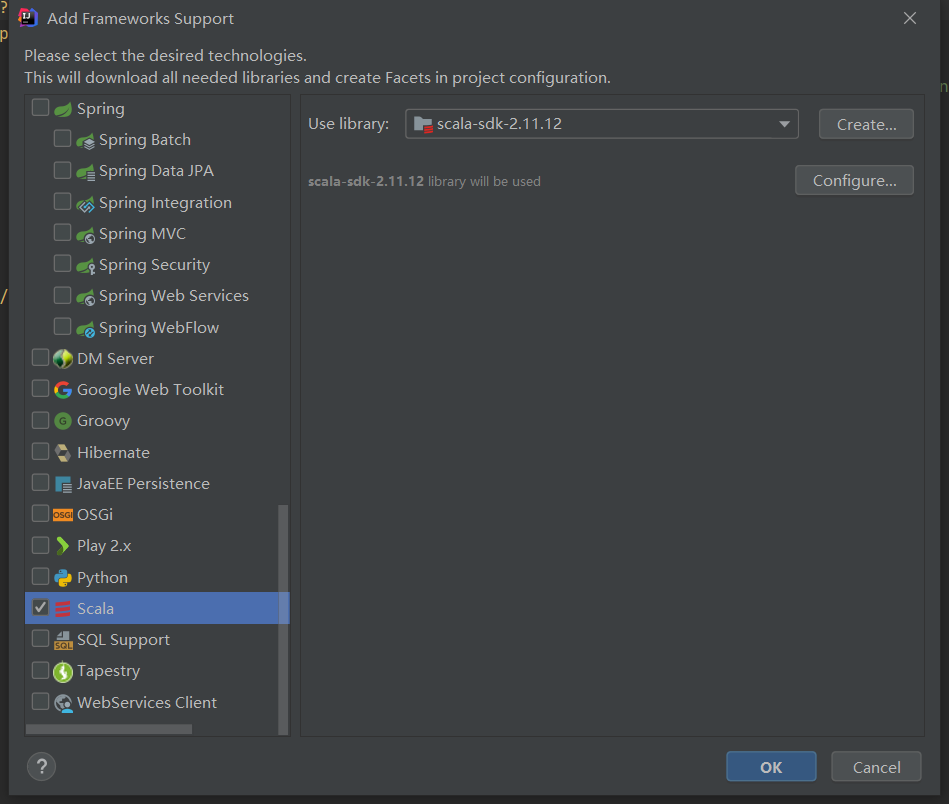This screenshot has width=949, height=804.
Task: Select the OSGi label
Action: [x=95, y=515]
